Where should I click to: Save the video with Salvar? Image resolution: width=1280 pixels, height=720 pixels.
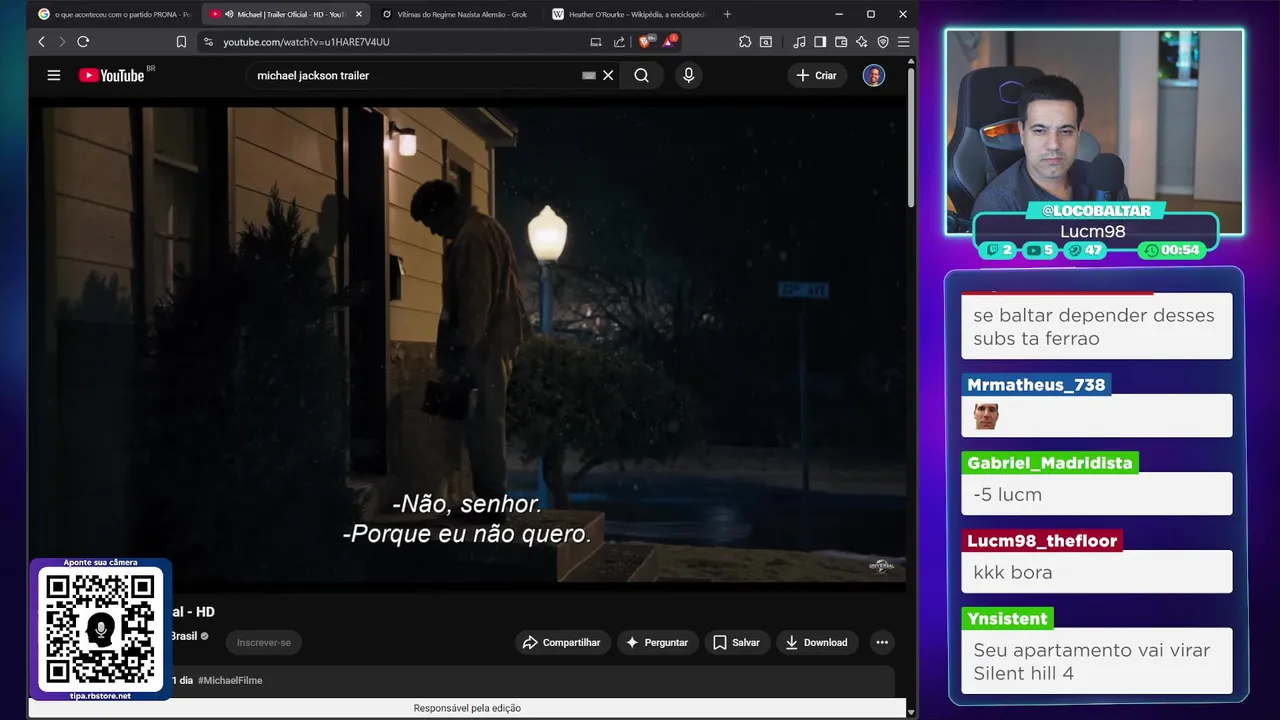click(737, 642)
